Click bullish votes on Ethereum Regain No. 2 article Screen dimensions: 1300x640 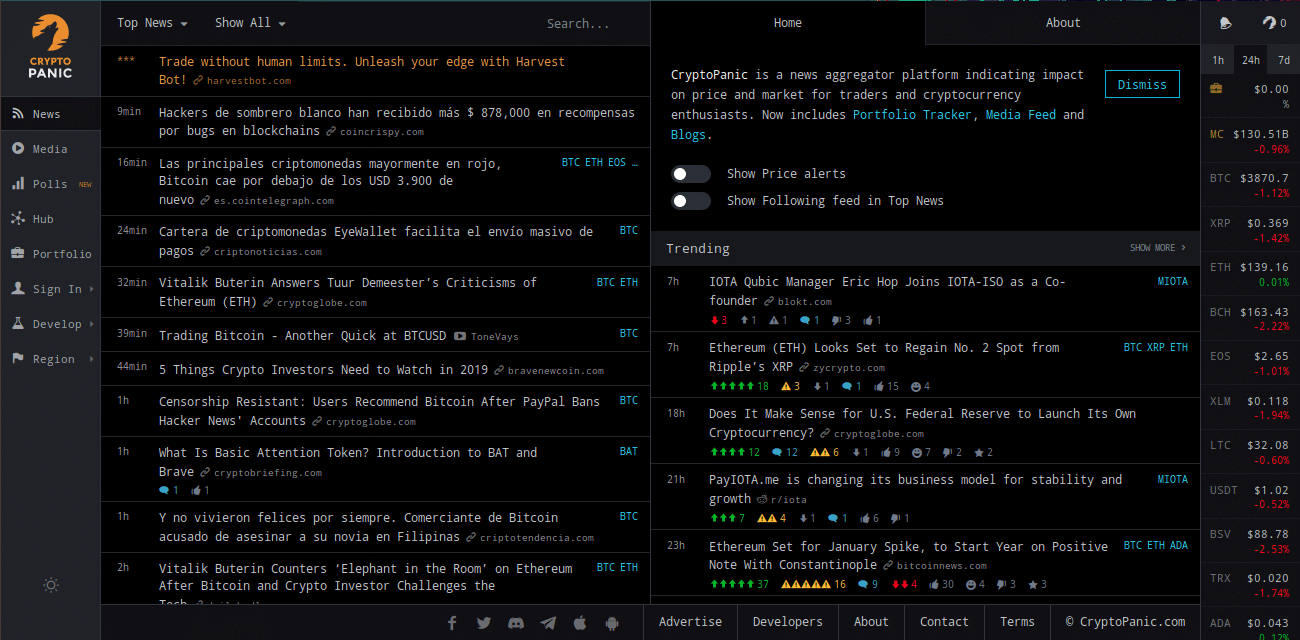[x=739, y=386]
